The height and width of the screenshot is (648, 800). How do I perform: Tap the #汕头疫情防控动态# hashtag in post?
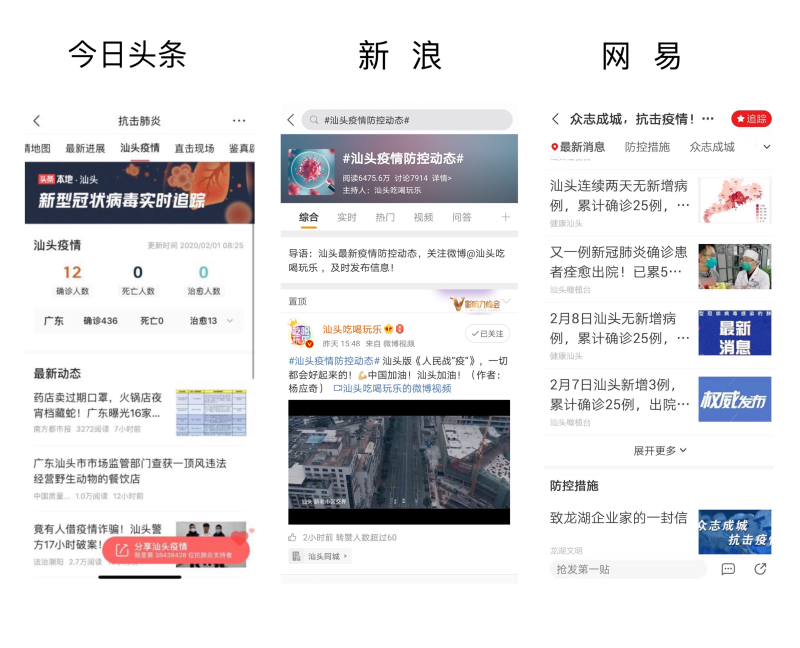click(x=334, y=361)
